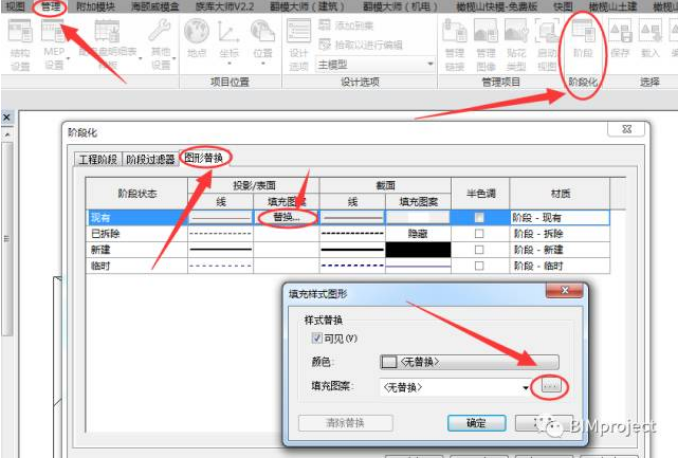Screen dimensions: 680x460
Task: Click 确定 in 填充样式图形 dialog
Action: coord(476,423)
